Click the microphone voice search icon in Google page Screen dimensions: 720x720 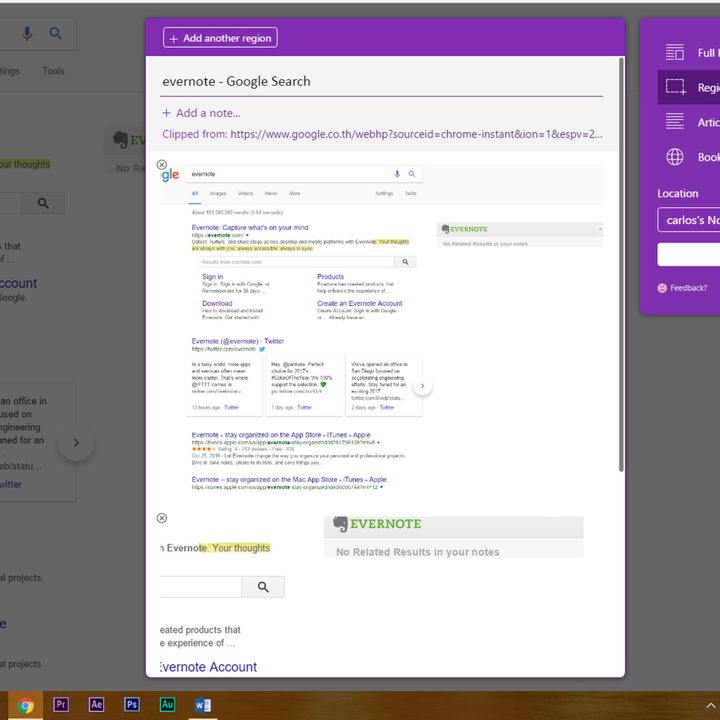27,34
